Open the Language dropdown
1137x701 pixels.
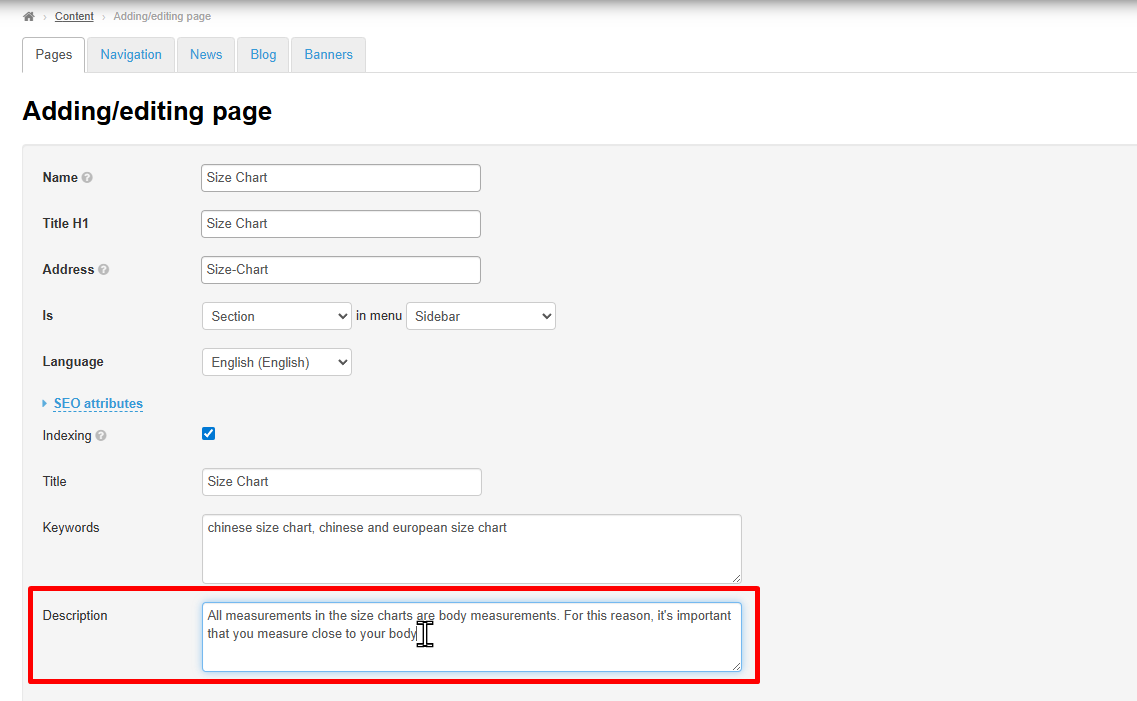276,362
